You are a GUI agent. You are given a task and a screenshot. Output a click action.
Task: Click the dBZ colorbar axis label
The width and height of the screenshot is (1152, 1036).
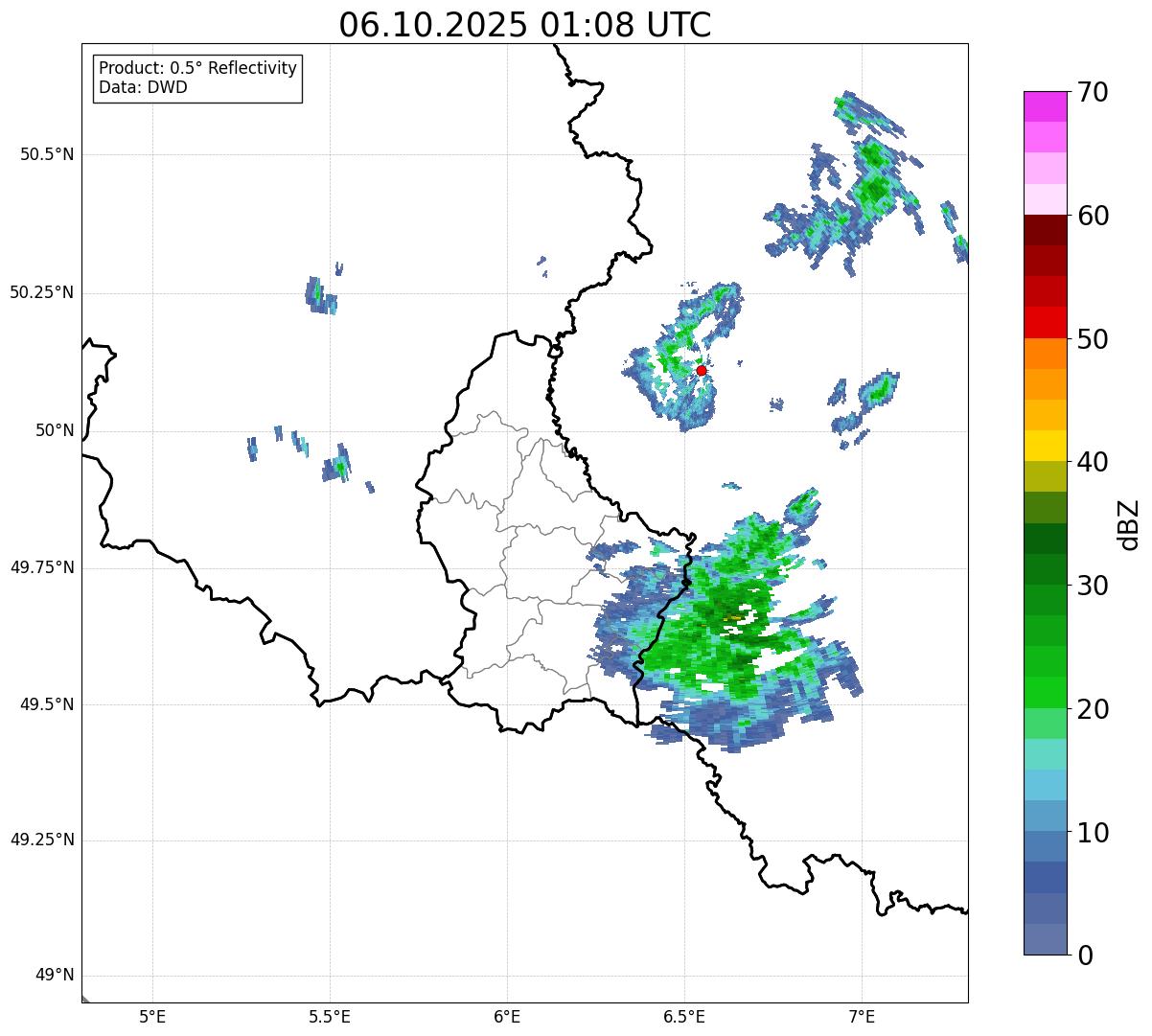[x=1129, y=524]
